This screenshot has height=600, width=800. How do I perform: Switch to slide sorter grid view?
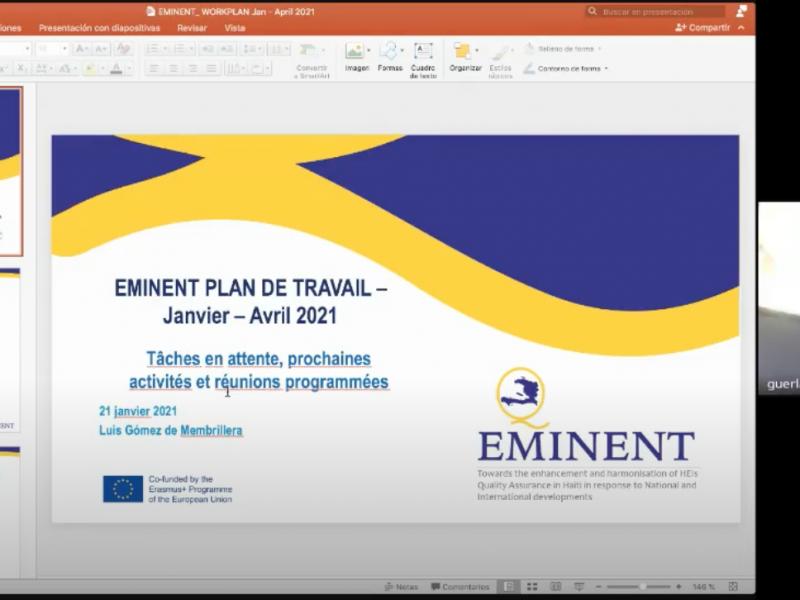pyautogui.click(x=532, y=587)
